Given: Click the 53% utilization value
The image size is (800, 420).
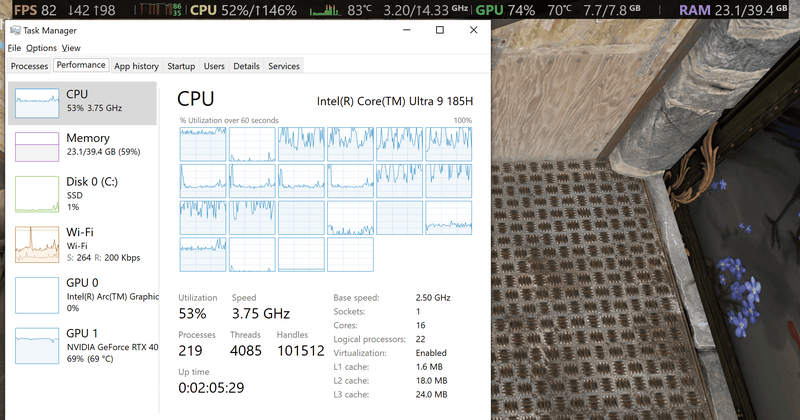Looking at the screenshot, I should pyautogui.click(x=192, y=313).
